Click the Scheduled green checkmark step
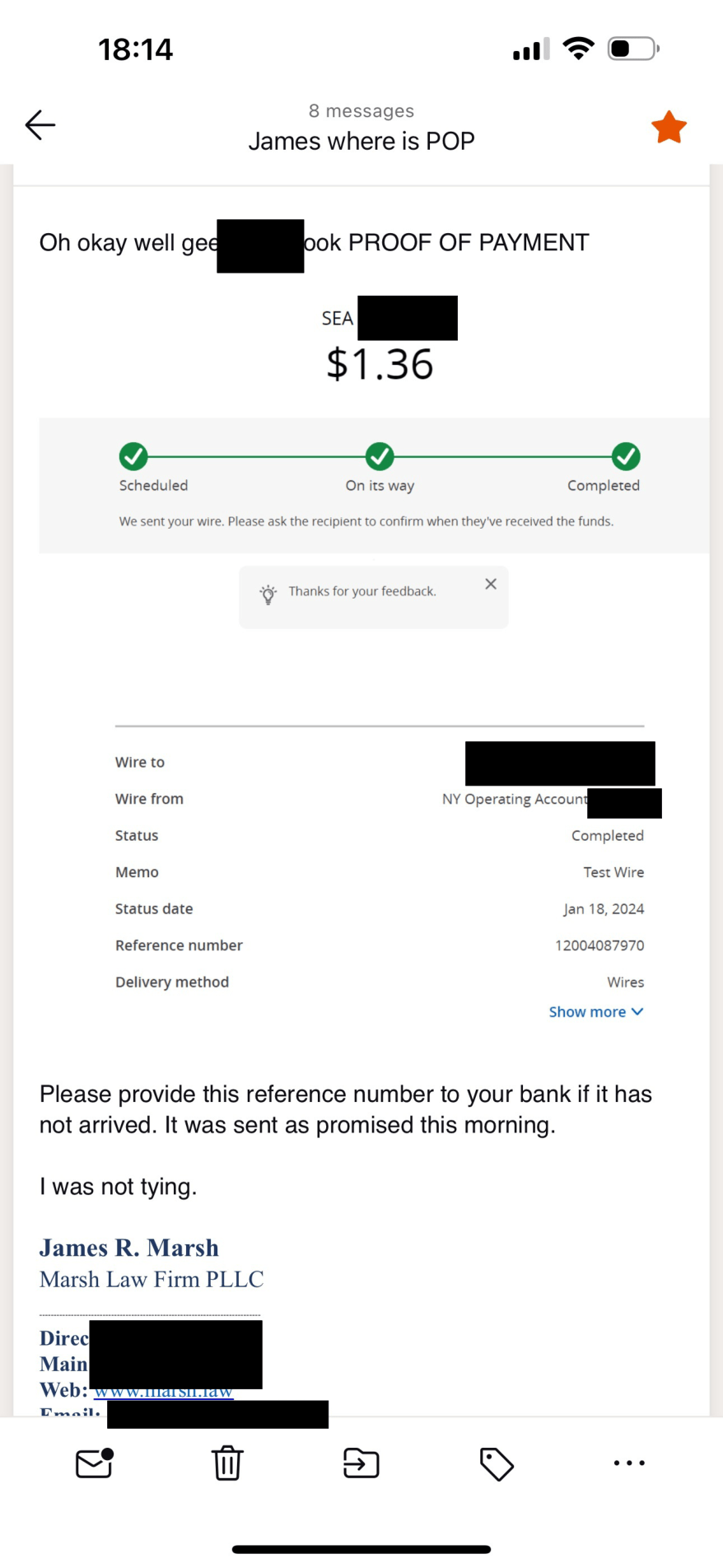This screenshot has width=723, height=1568. 133,456
